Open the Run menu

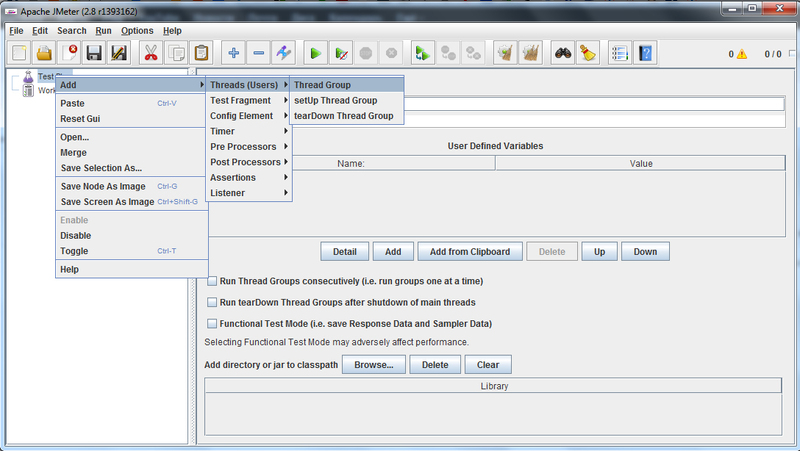104,31
